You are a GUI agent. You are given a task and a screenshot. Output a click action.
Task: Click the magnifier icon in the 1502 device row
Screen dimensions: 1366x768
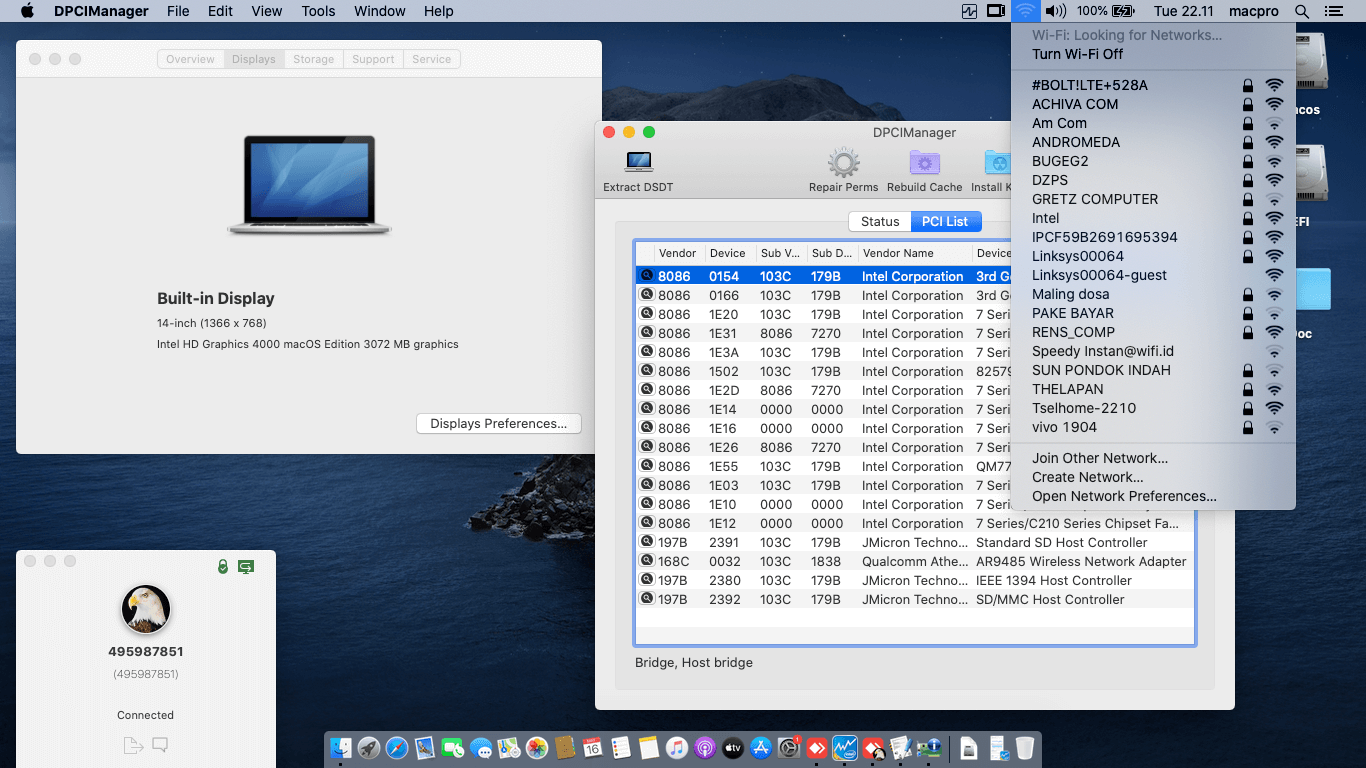(x=646, y=371)
